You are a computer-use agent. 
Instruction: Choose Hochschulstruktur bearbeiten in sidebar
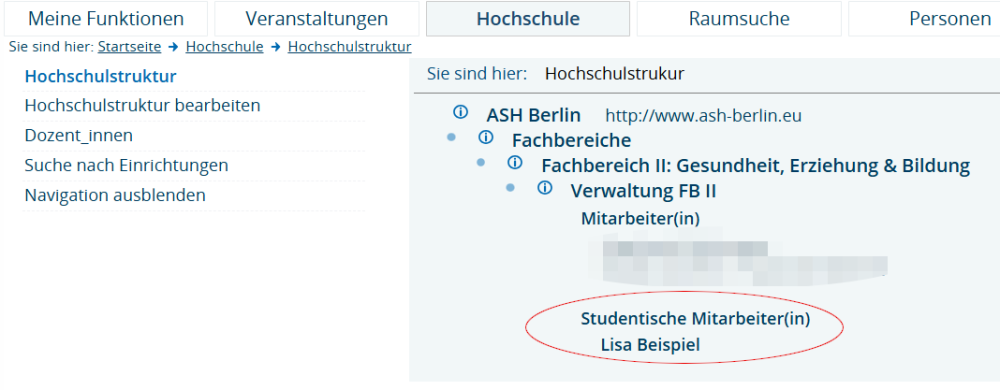(142, 105)
